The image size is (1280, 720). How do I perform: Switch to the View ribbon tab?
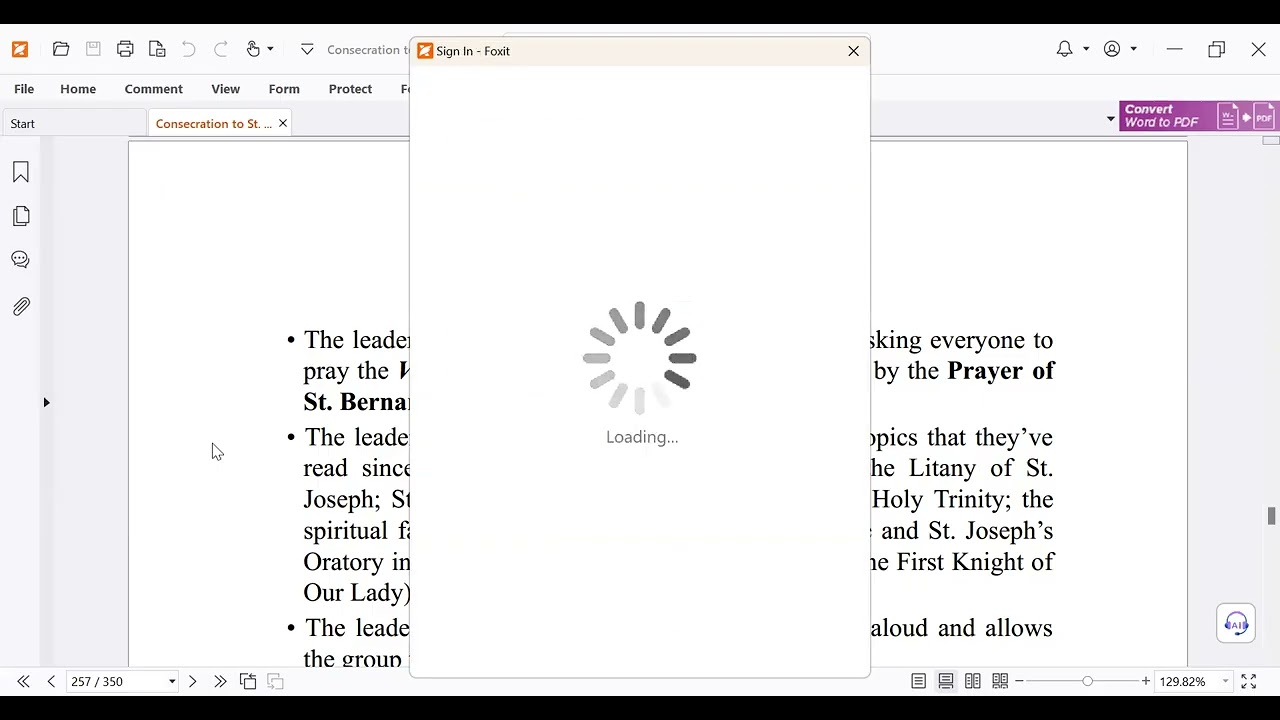[x=225, y=89]
